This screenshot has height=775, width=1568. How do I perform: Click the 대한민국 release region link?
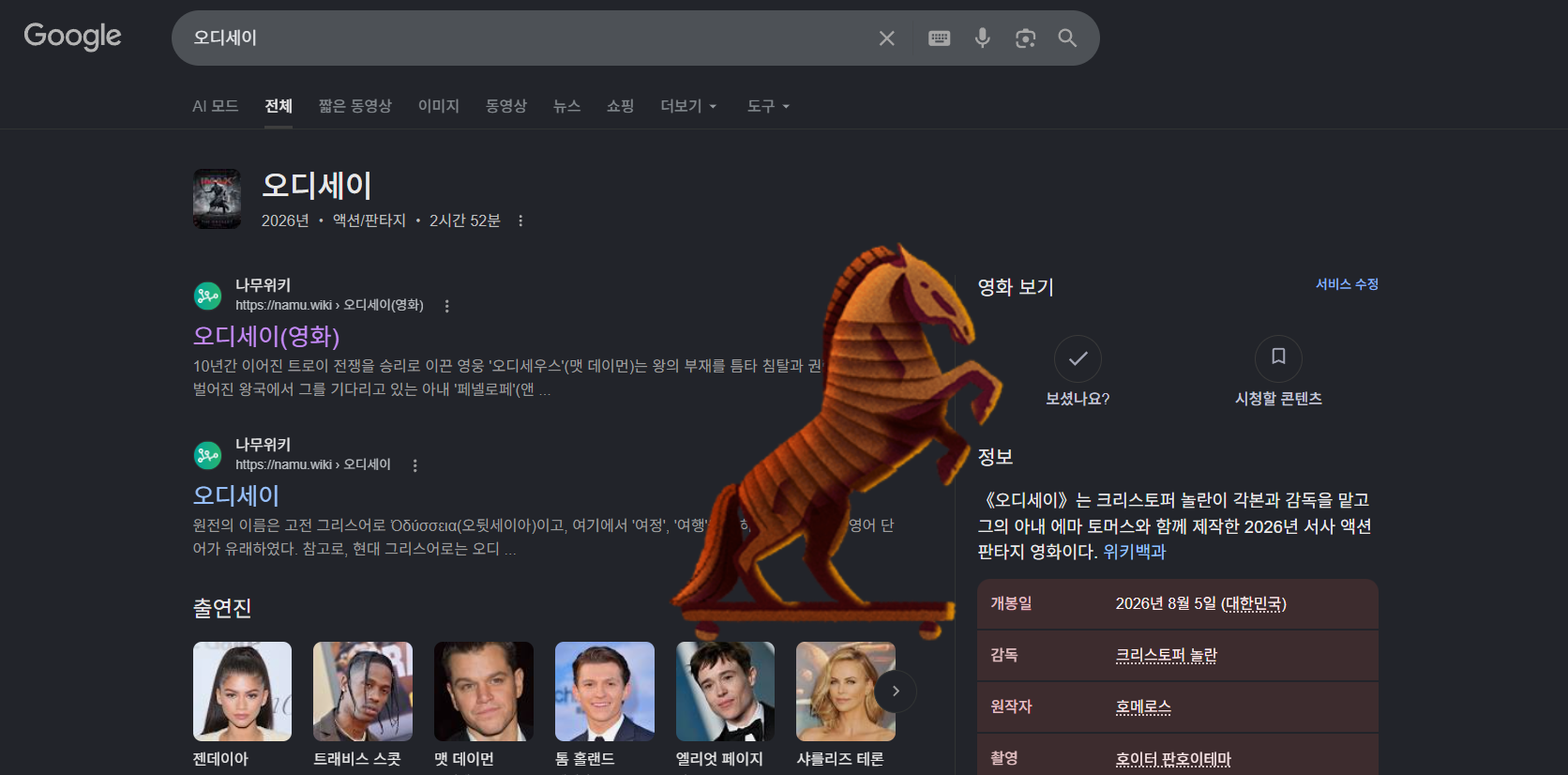1254,603
